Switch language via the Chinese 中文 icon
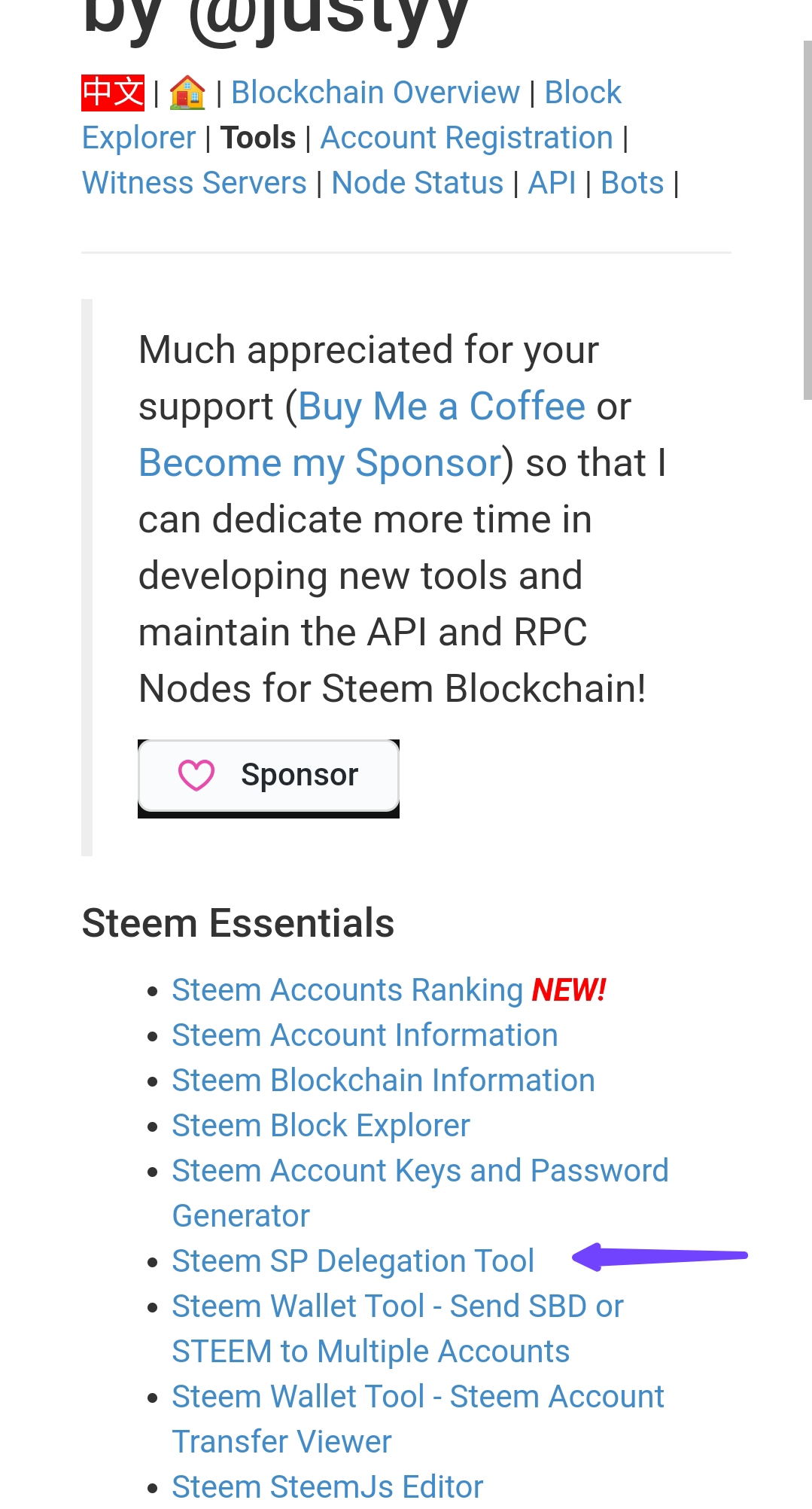The image size is (812, 1509). [x=113, y=93]
